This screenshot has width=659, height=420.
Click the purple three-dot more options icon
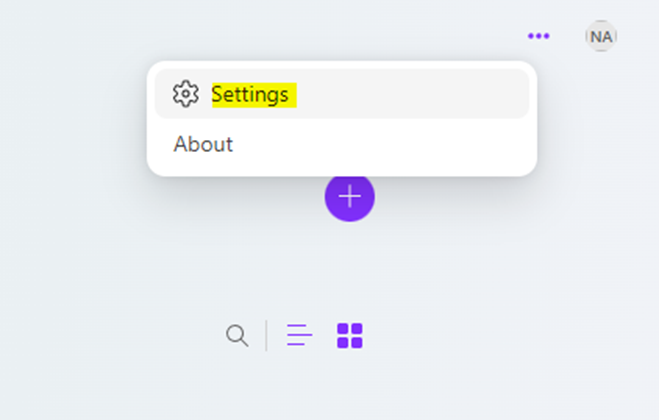[538, 36]
